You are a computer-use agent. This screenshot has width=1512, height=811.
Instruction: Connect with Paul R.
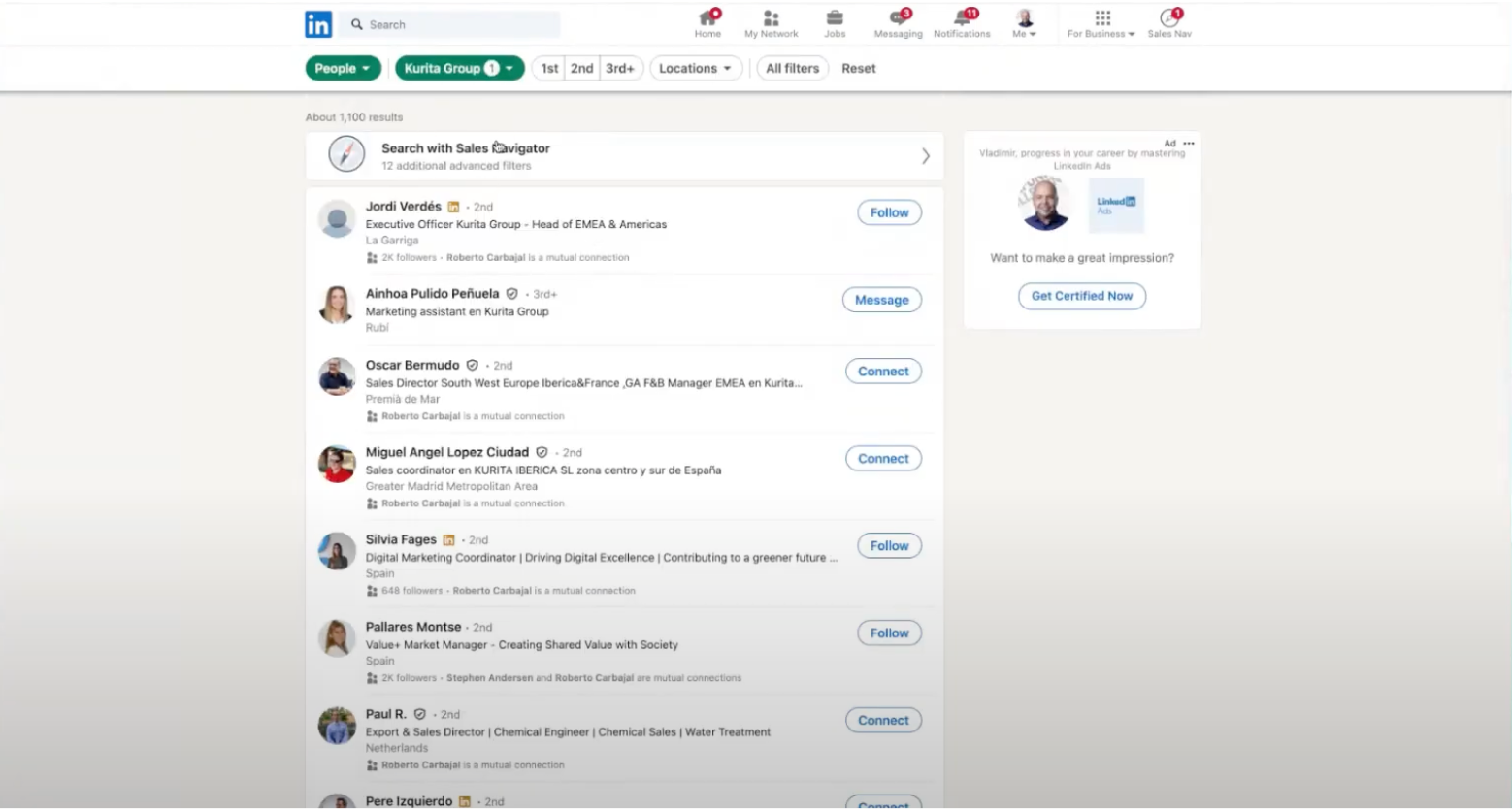click(x=883, y=721)
